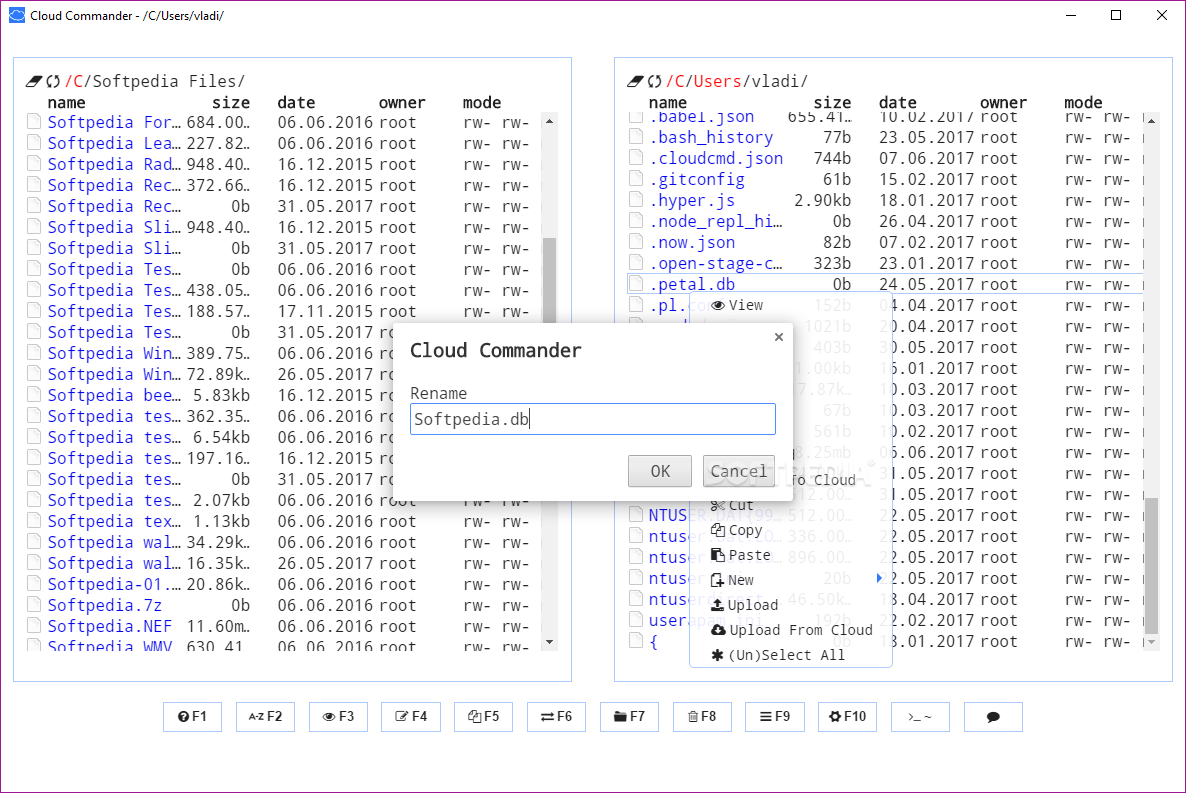Click the F2 rename button

[x=265, y=717]
